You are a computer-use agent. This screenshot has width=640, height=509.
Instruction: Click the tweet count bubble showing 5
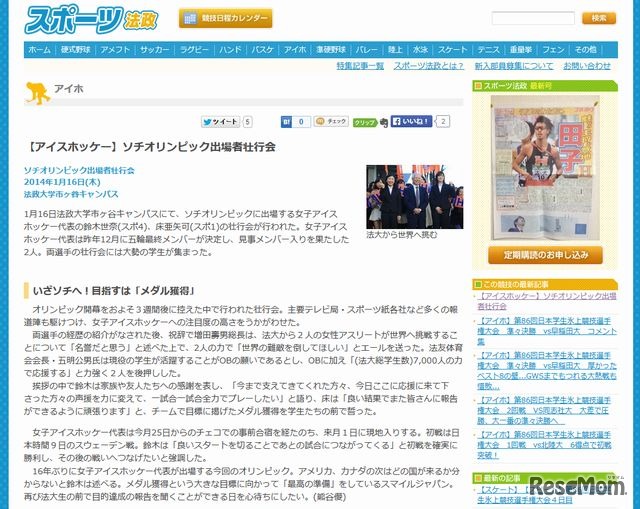247,122
